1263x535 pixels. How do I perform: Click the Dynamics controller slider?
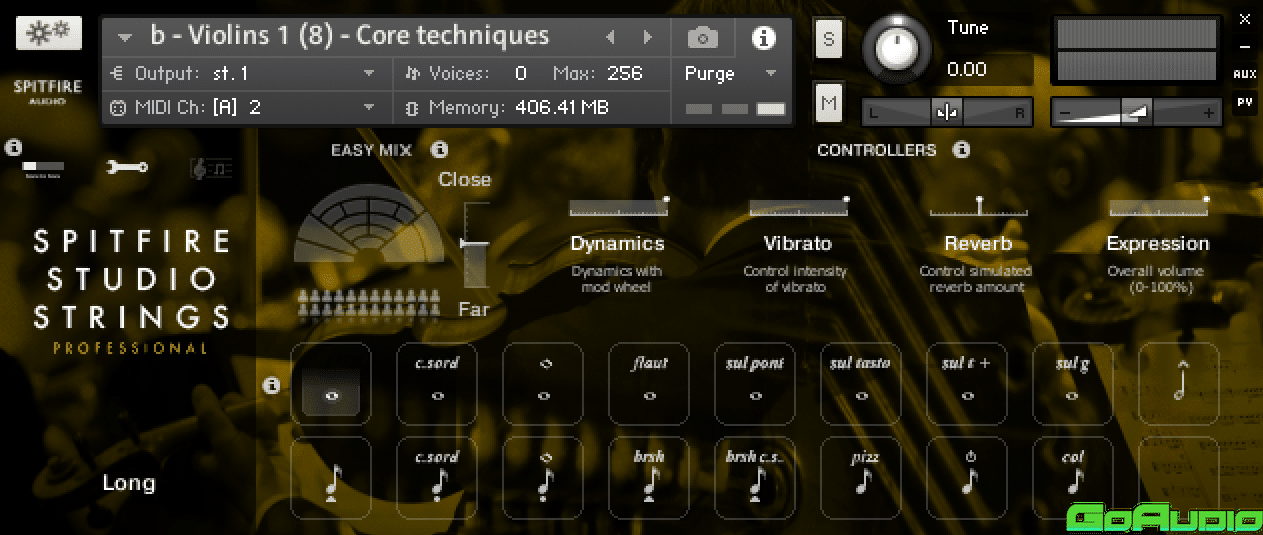point(618,207)
